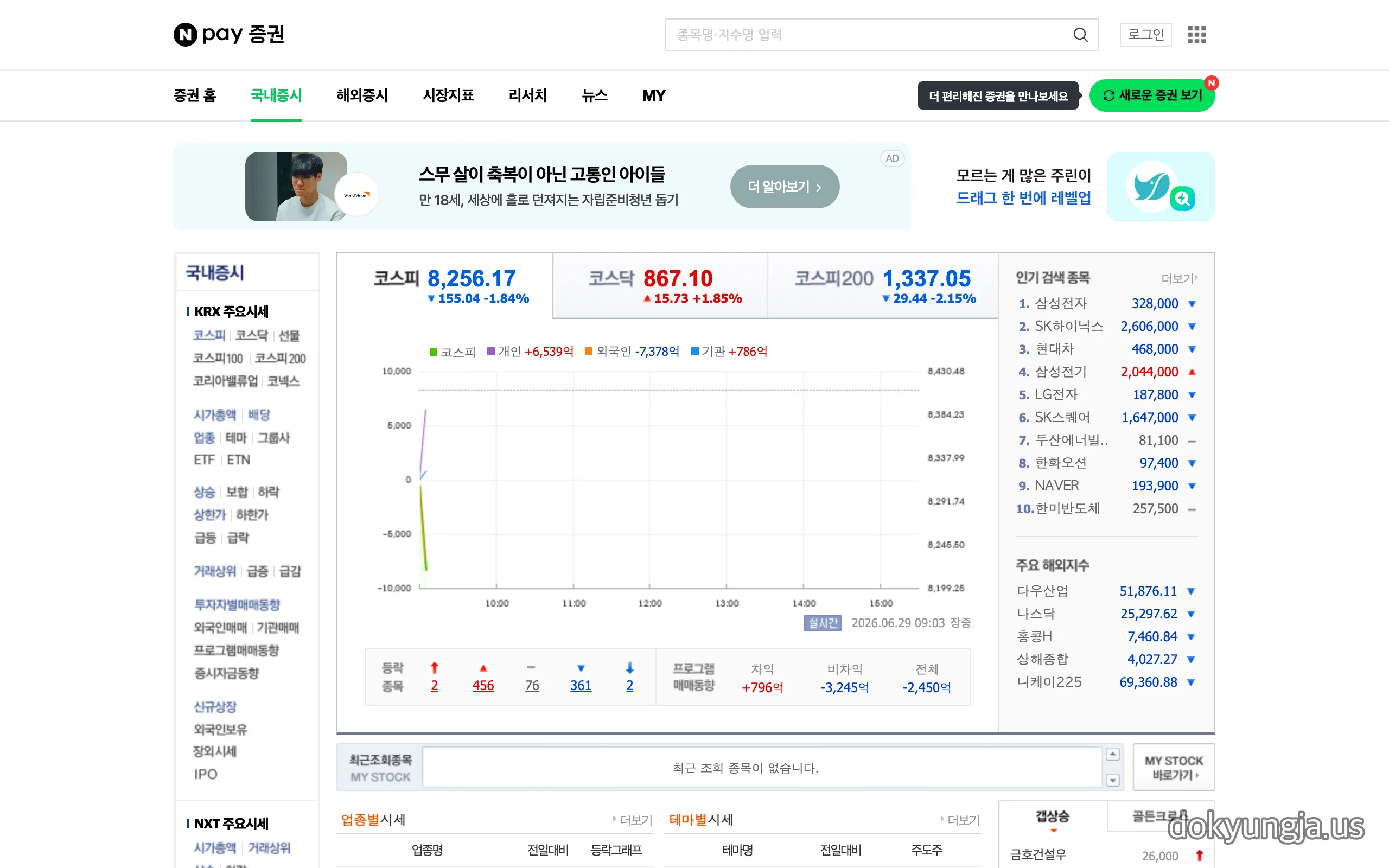The height and width of the screenshot is (868, 1389).
Task: Open the 리서치 tab
Action: pos(527,95)
